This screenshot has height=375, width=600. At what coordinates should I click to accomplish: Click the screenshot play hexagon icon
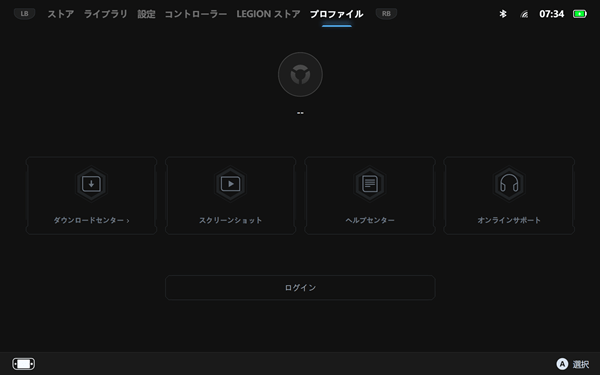point(230,184)
